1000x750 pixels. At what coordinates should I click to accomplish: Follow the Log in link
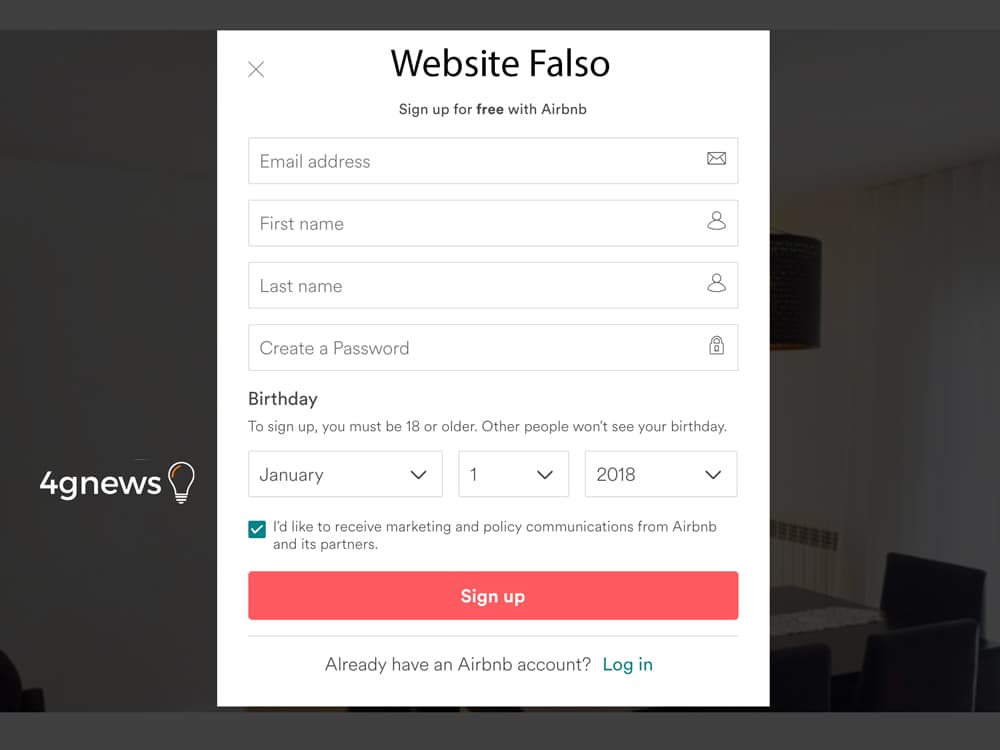pos(627,664)
